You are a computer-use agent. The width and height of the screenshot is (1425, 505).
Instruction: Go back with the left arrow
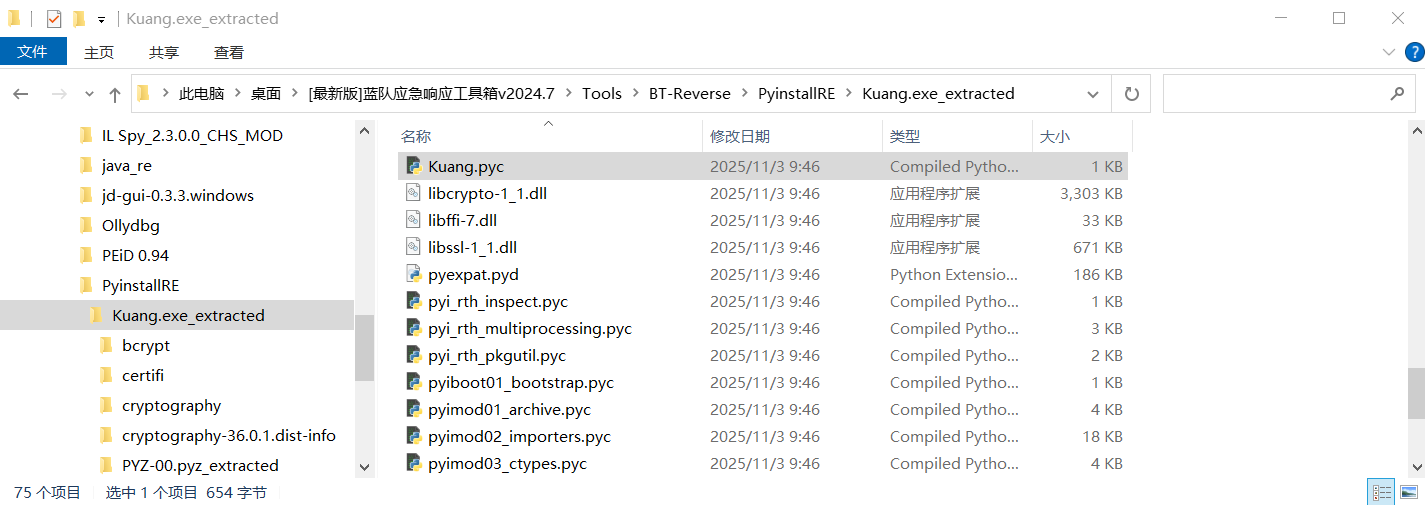pos(21,94)
